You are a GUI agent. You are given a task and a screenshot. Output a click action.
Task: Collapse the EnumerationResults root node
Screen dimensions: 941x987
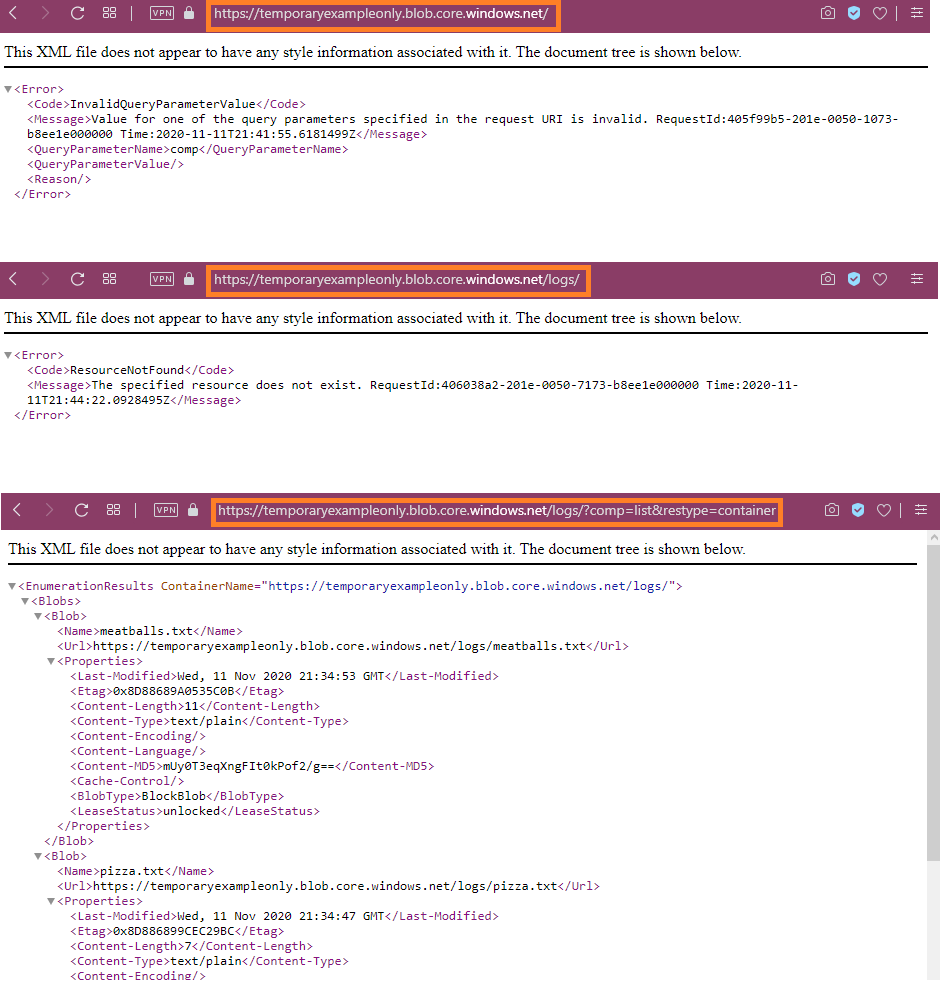(12, 586)
